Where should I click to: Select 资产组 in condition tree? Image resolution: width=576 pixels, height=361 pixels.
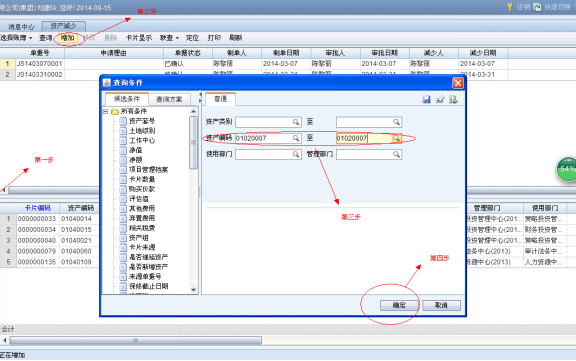tap(138, 238)
